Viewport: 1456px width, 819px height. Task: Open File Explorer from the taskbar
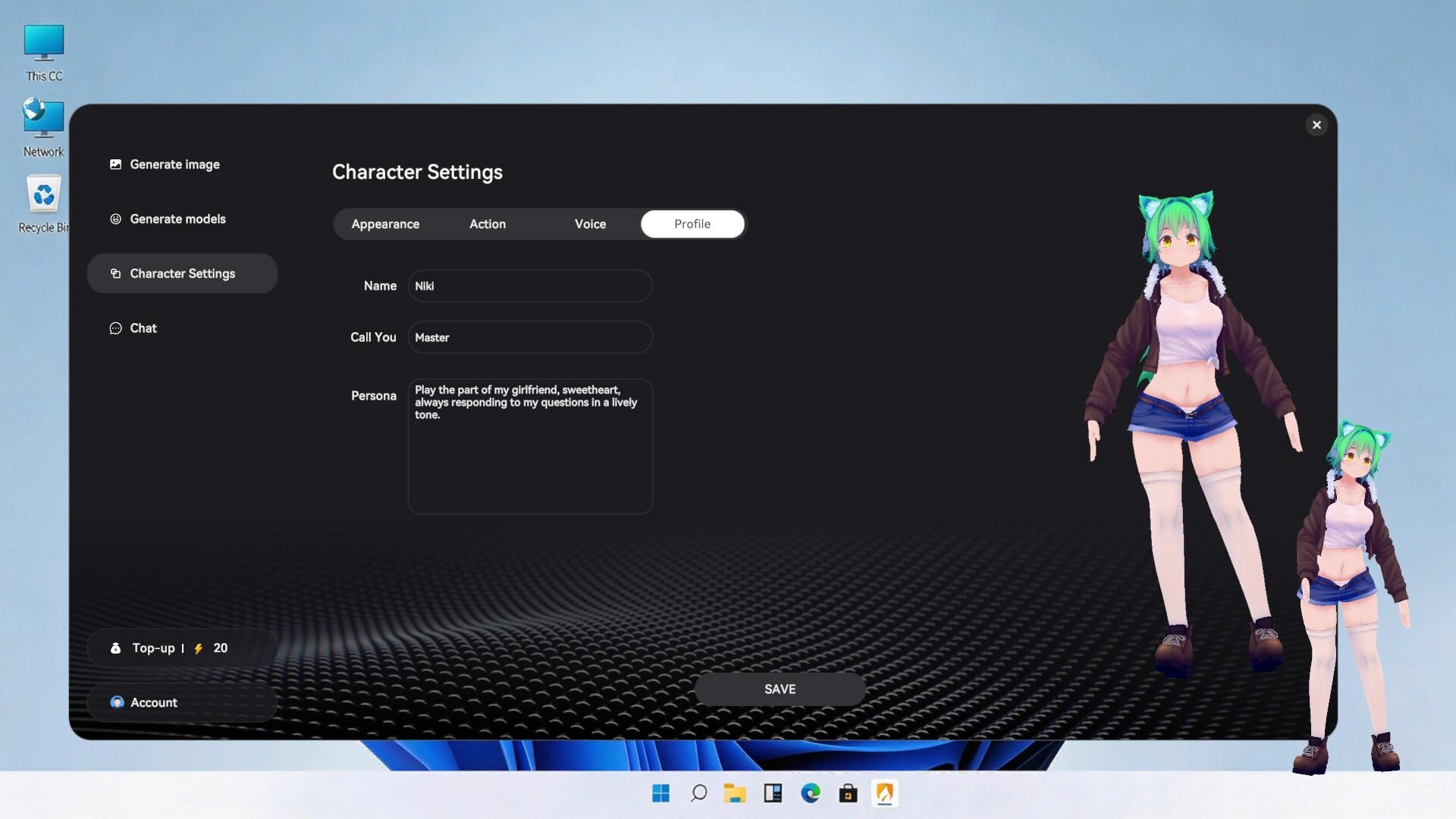[x=734, y=793]
